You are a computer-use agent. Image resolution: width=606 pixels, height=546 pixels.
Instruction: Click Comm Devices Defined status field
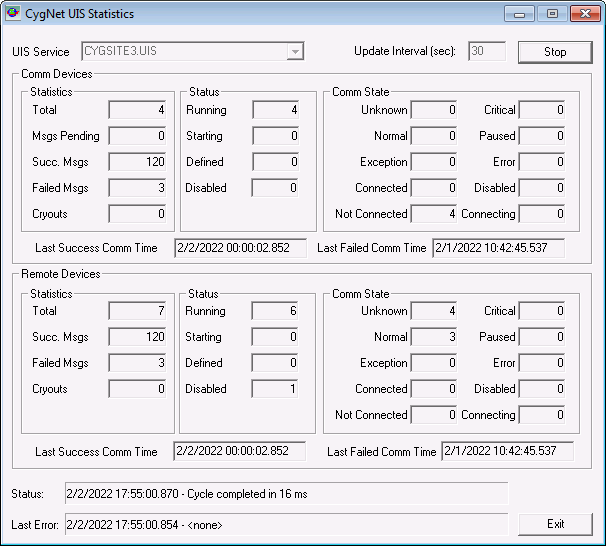coord(276,162)
